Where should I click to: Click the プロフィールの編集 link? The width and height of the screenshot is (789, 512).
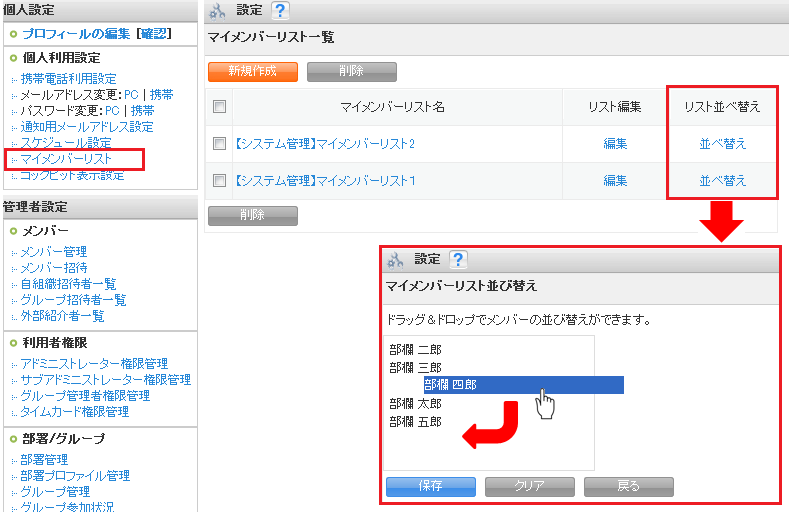(x=76, y=33)
